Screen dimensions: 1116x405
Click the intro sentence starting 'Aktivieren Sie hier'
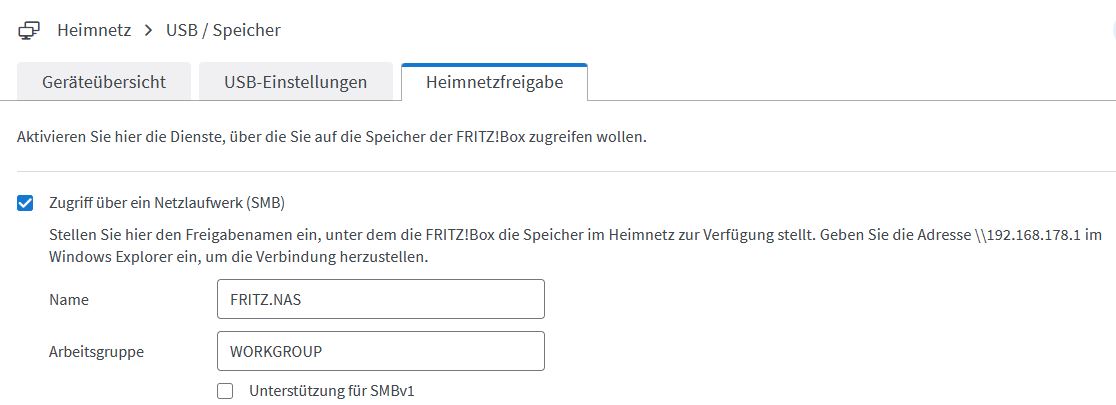tap(332, 136)
